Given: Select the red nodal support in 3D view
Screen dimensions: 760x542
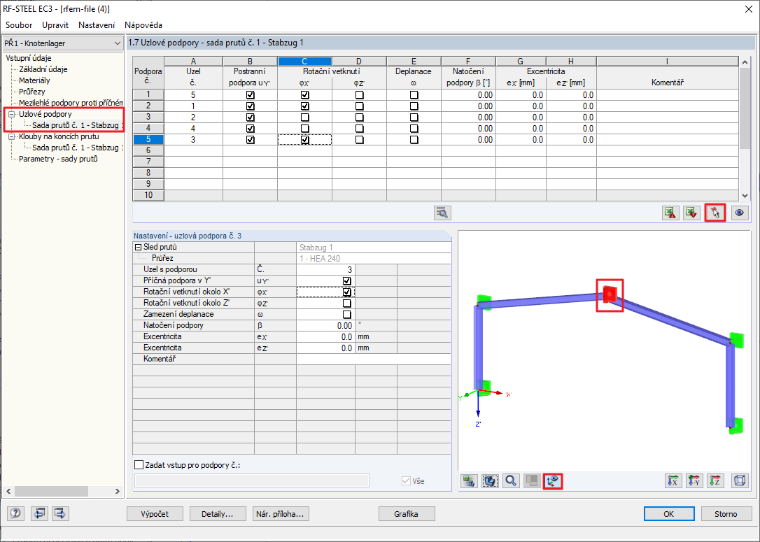Looking at the screenshot, I should (609, 294).
